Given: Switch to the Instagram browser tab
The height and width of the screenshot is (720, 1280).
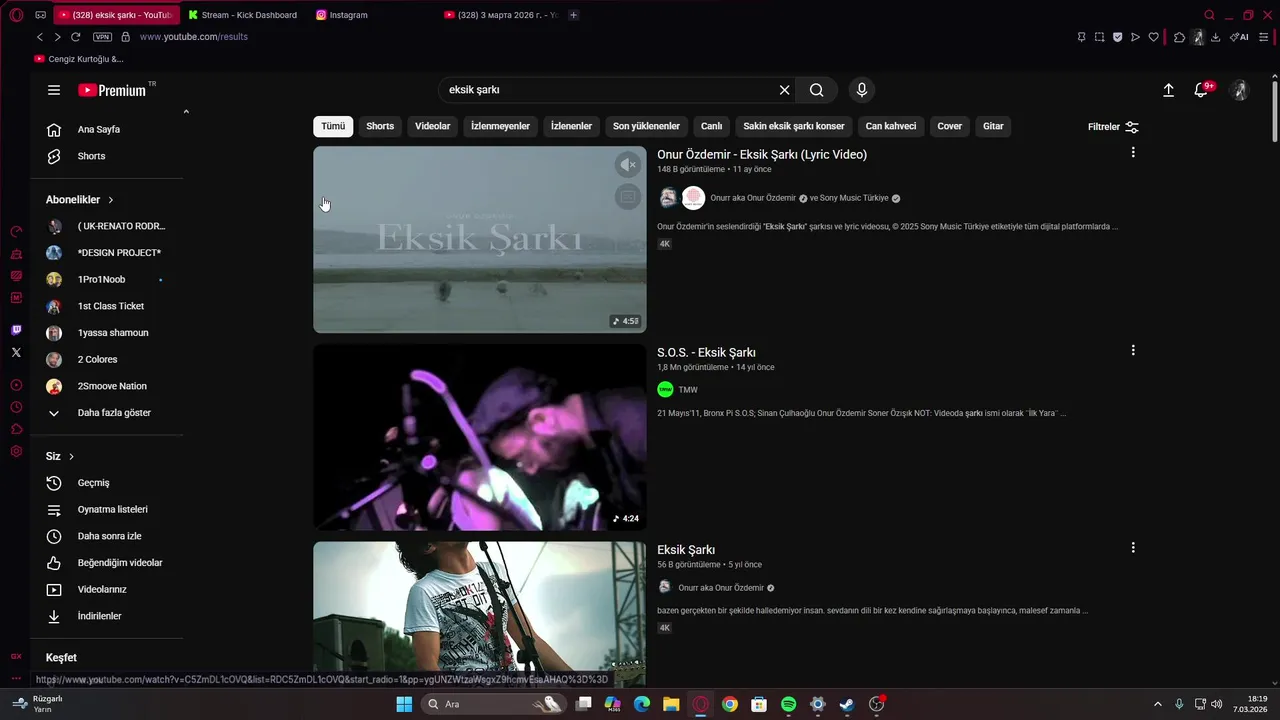Looking at the screenshot, I should coord(348,15).
